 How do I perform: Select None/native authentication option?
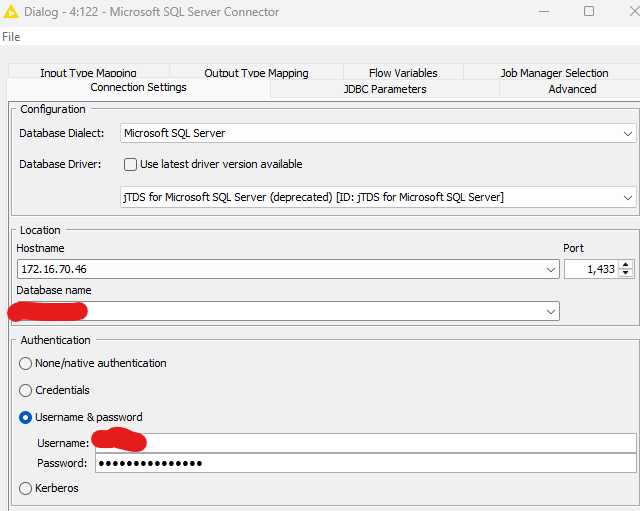point(25,363)
